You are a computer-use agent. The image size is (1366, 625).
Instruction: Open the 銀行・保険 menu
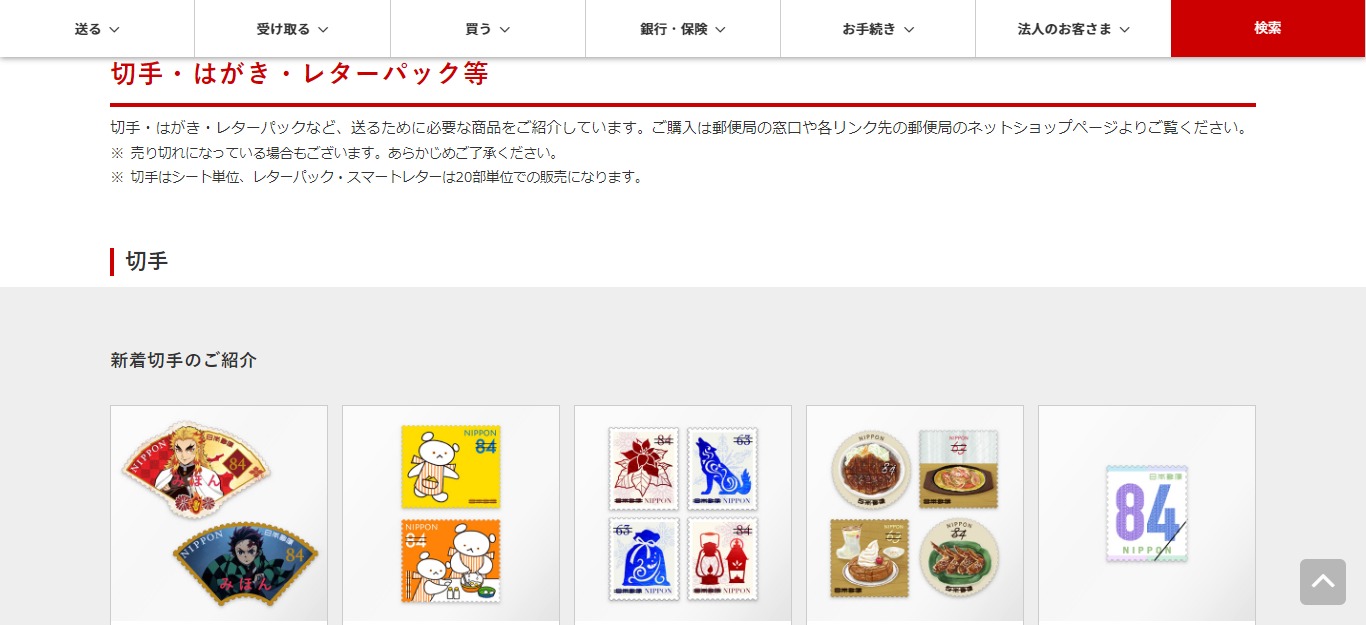tap(683, 29)
